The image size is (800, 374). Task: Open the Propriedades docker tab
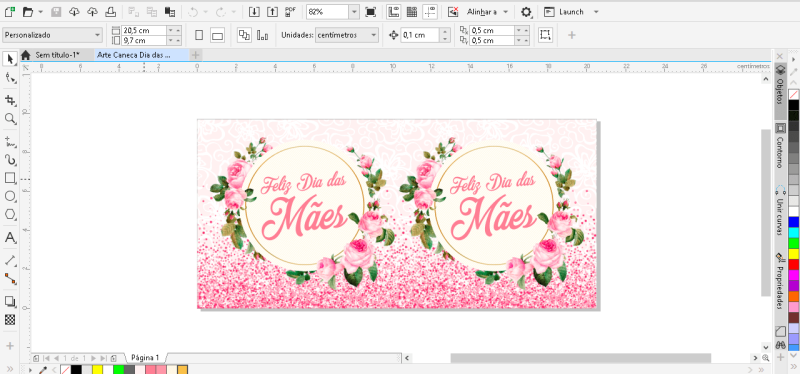tap(780, 280)
